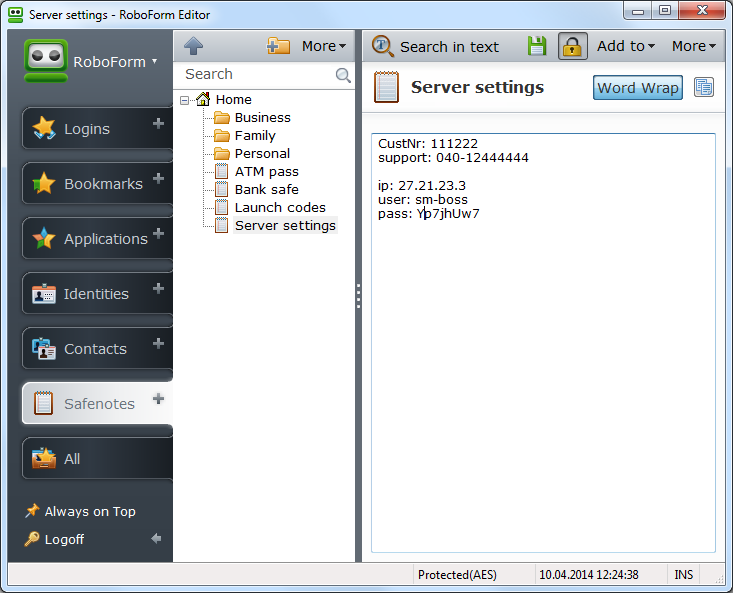Click the pane splitter handle
This screenshot has height=593, width=733.
pyautogui.click(x=359, y=296)
